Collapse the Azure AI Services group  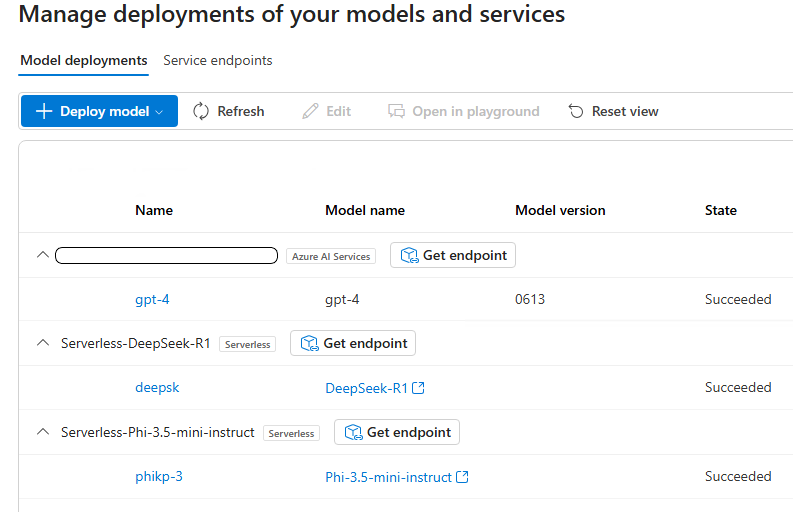pyautogui.click(x=42, y=255)
